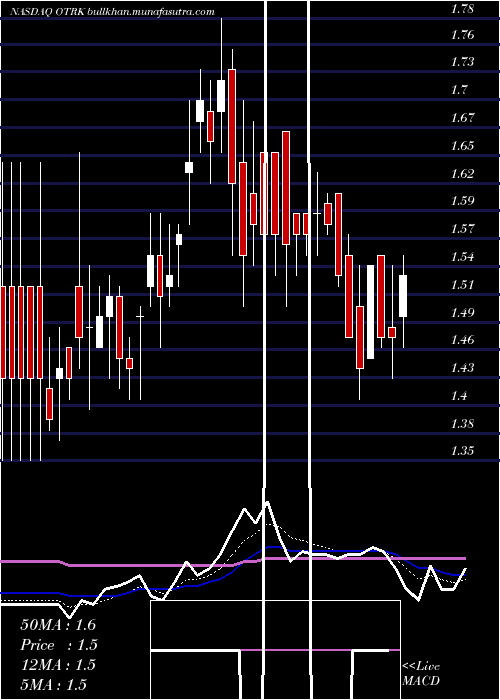Click the 1.76 price axis label
This screenshot has width=500, height=700.
(x=462, y=34)
